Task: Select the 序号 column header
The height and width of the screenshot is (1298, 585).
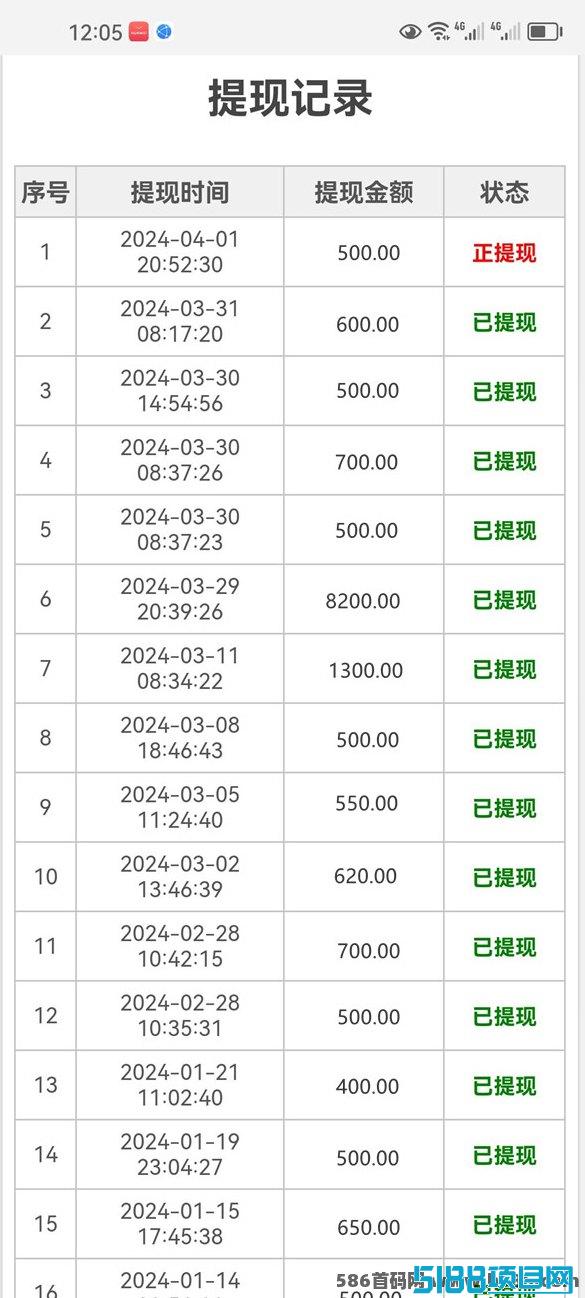Action: [46, 192]
